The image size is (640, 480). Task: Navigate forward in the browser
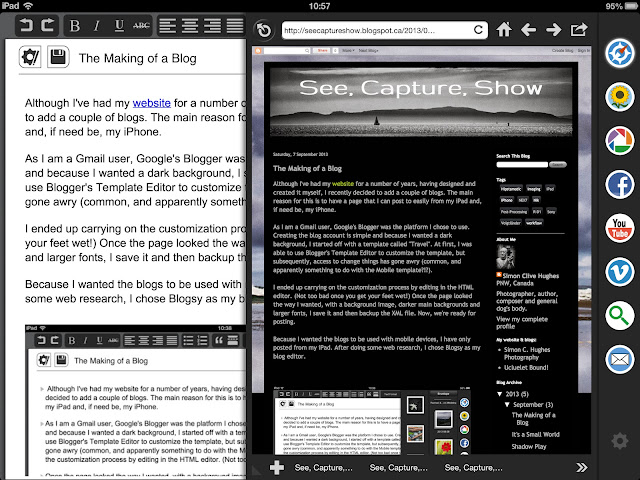click(553, 30)
